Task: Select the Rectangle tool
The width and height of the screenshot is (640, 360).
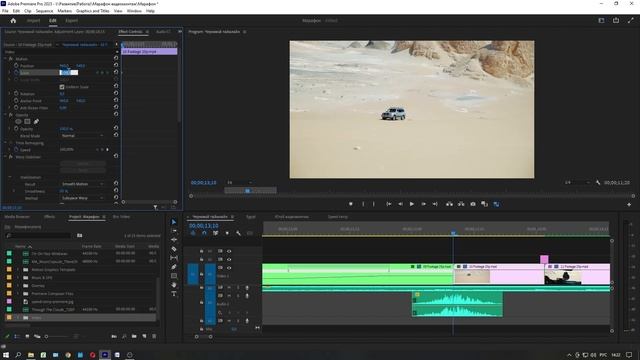Action: click(174, 276)
